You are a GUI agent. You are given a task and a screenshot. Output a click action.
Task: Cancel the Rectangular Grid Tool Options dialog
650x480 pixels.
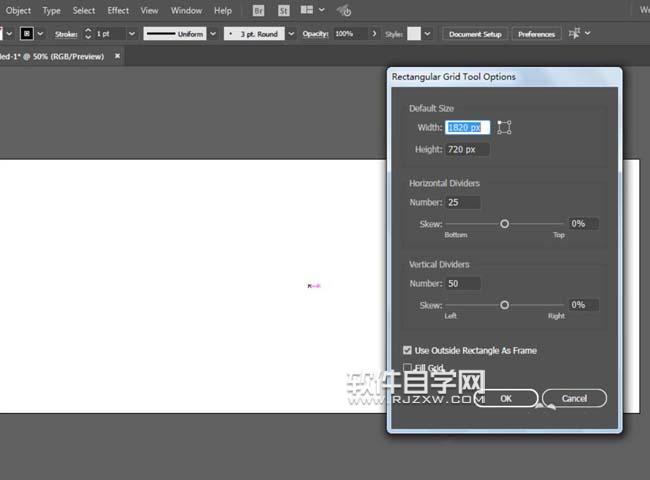pyautogui.click(x=574, y=398)
